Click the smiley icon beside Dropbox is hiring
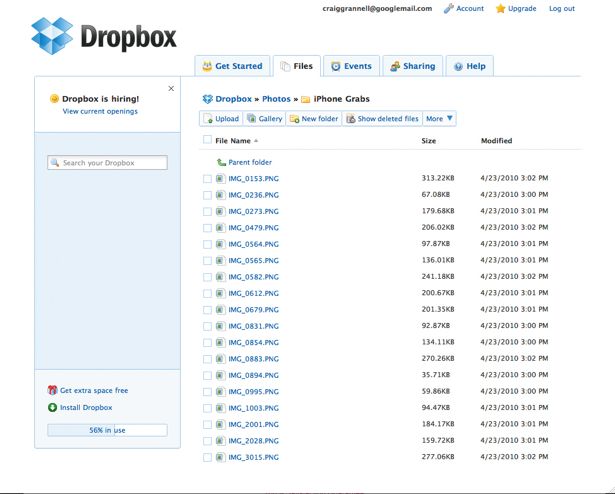615x494 pixels. pyautogui.click(x=54, y=98)
